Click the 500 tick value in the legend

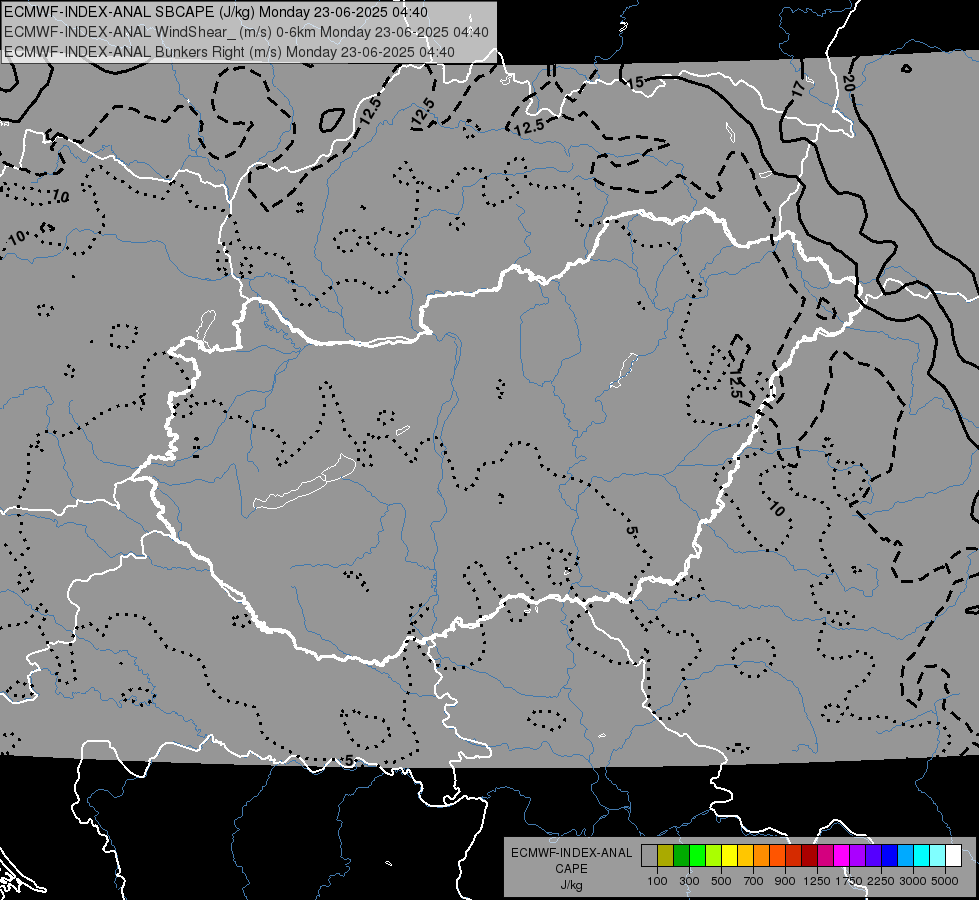[x=721, y=881]
